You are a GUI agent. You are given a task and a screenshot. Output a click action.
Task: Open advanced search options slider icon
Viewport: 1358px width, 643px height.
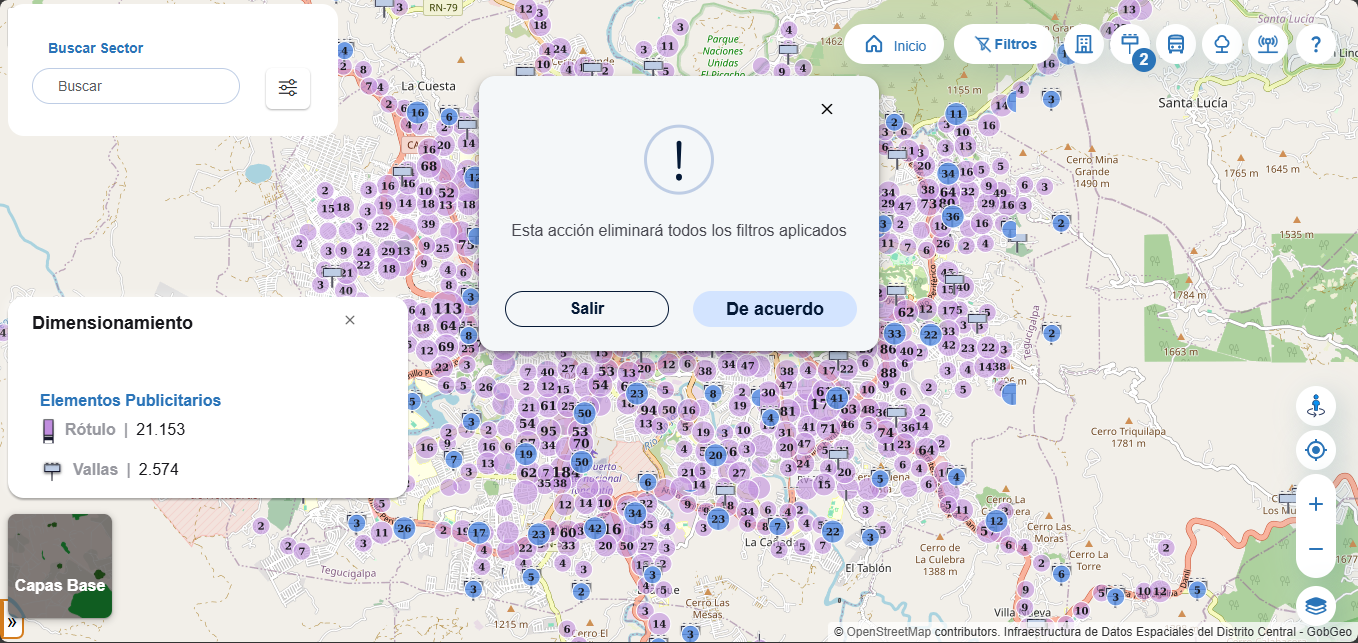(x=288, y=88)
